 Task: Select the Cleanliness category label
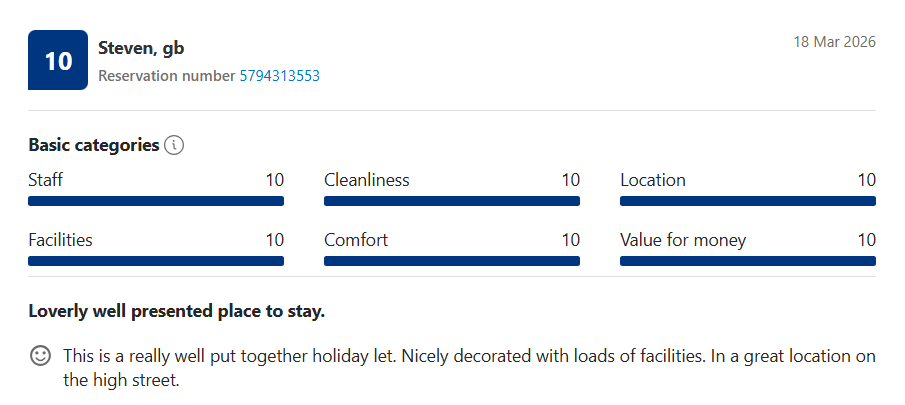pyautogui.click(x=367, y=180)
